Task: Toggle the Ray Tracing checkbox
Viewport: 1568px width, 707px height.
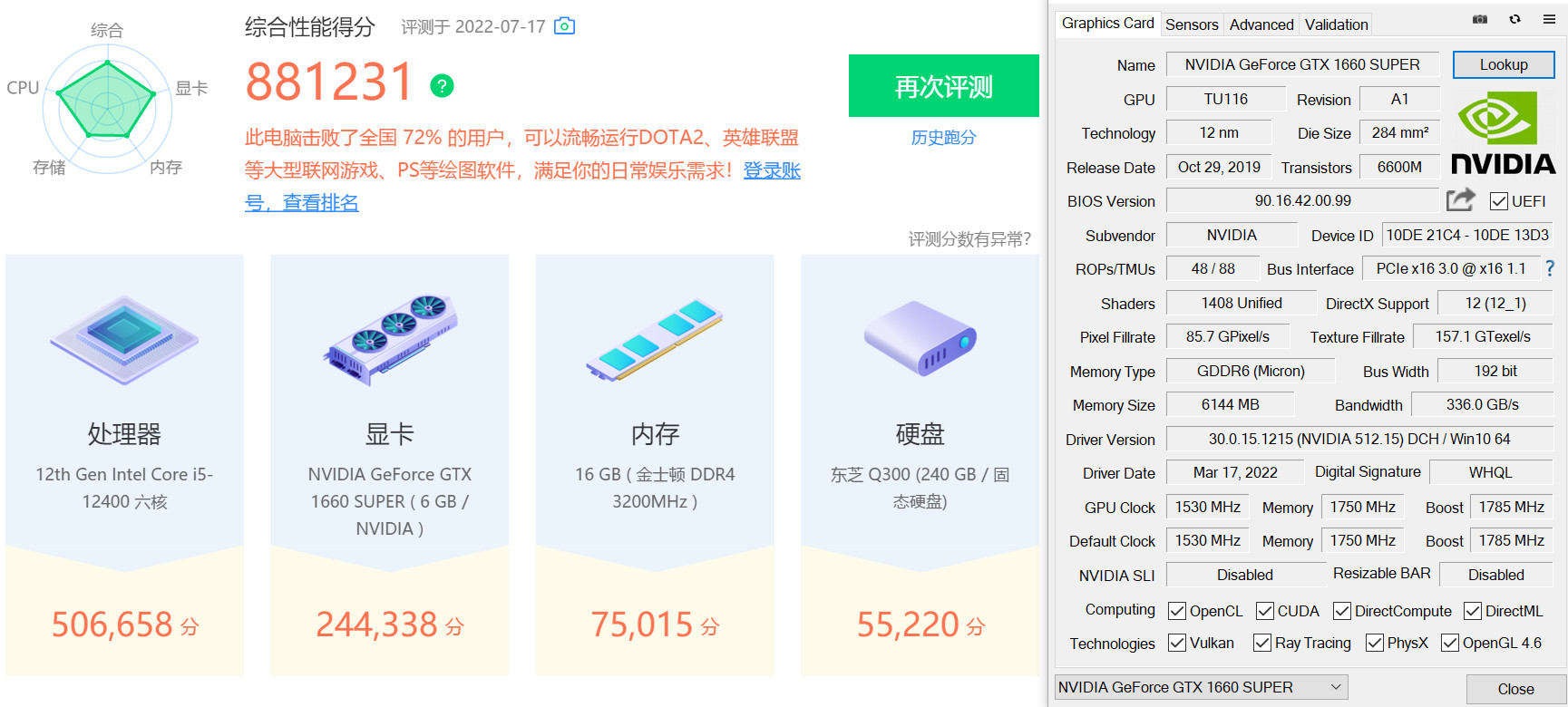Action: point(1262,643)
